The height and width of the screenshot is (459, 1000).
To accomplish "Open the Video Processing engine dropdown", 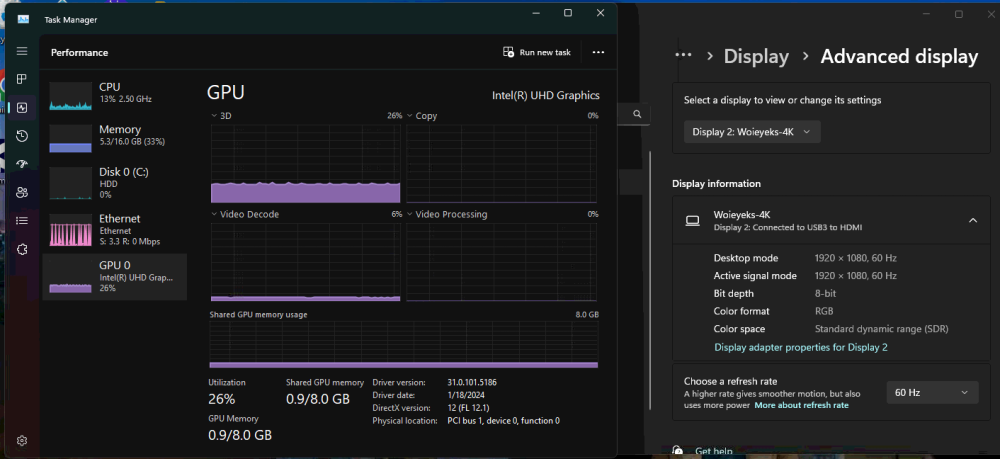I will click(410, 214).
